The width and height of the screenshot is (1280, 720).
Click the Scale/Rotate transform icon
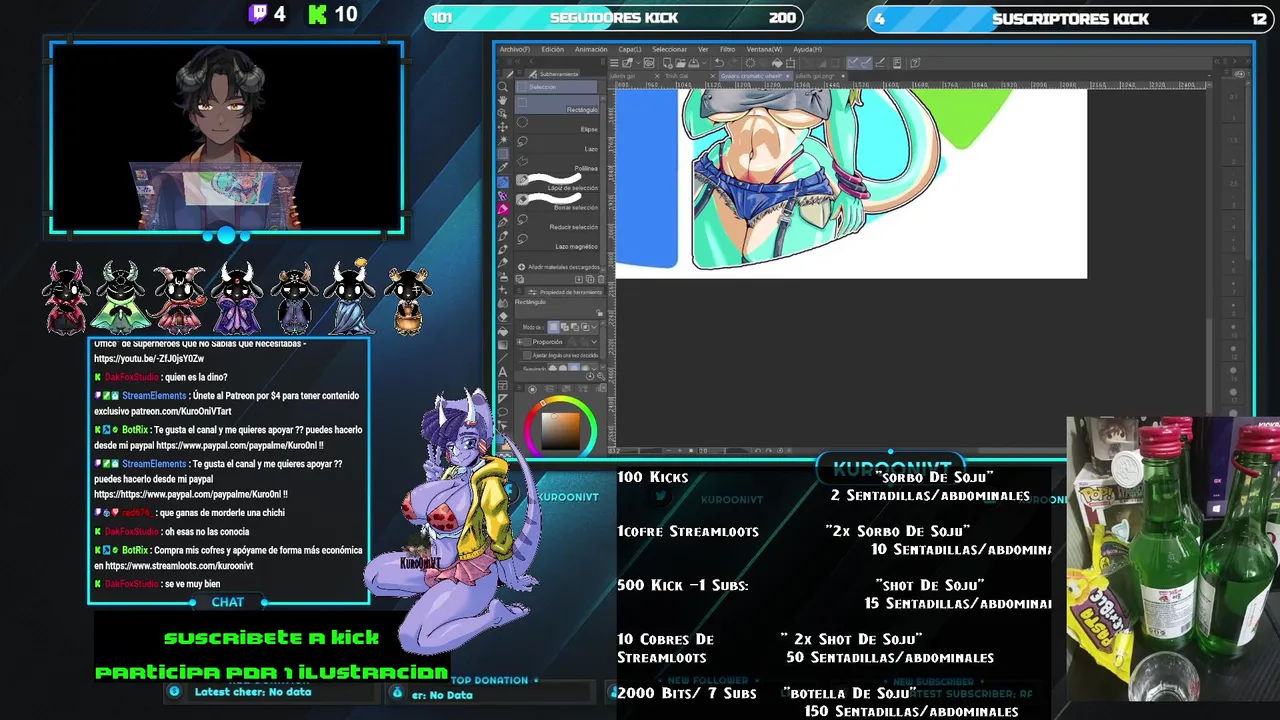point(790,63)
